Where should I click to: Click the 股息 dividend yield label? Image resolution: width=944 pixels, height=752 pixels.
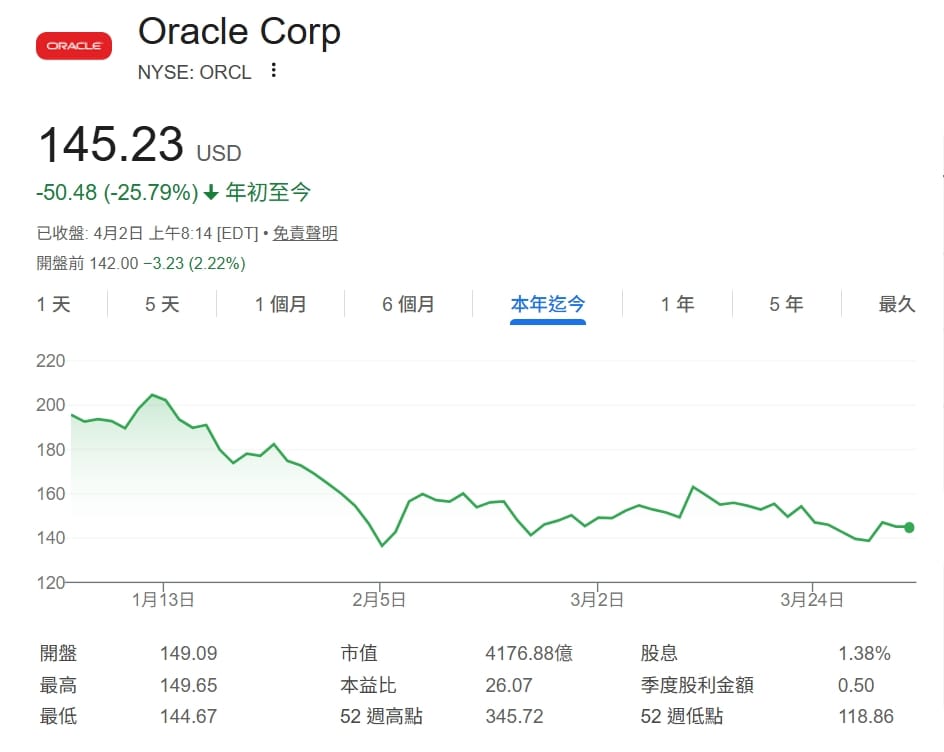pos(659,654)
